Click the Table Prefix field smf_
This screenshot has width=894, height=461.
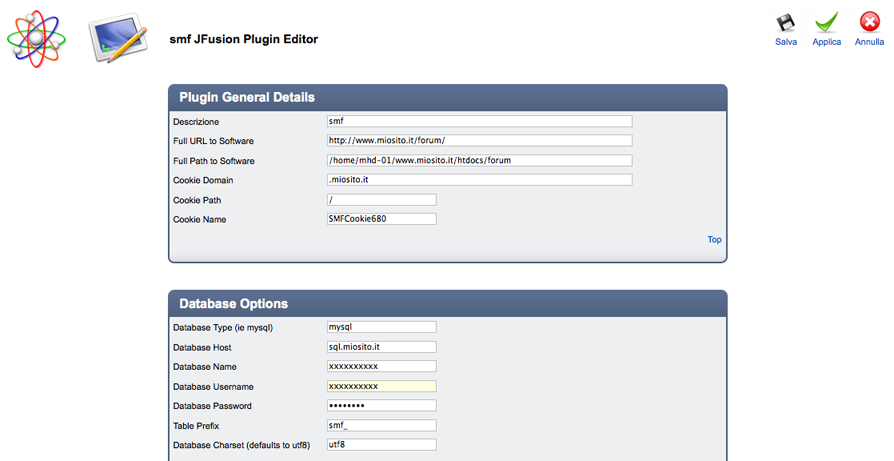[x=381, y=426]
